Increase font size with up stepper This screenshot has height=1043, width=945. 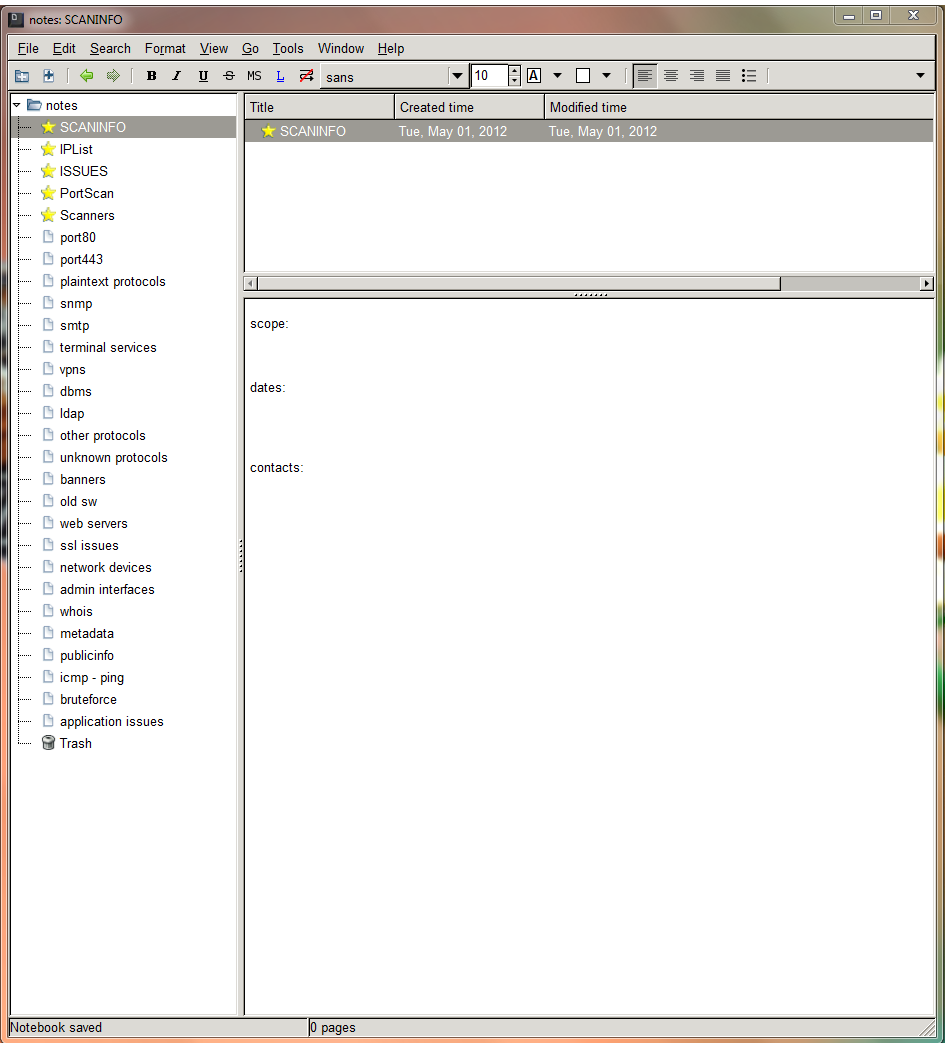coord(514,71)
